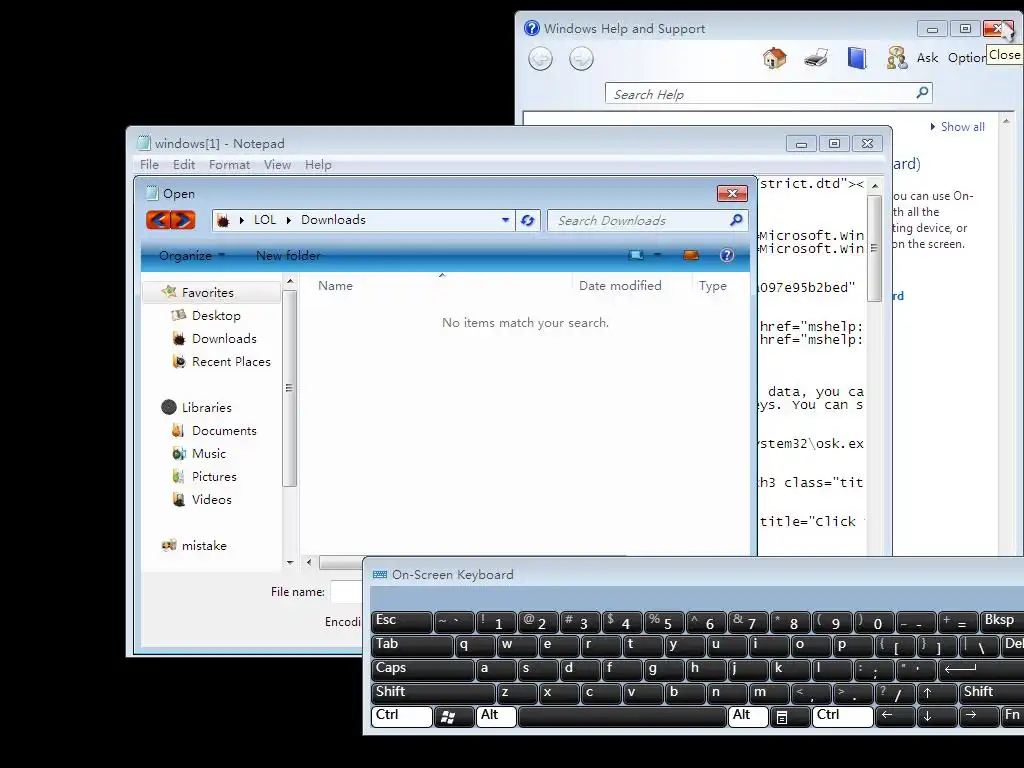This screenshot has width=1024, height=768.
Task: Select Music library
Action: coord(208,453)
